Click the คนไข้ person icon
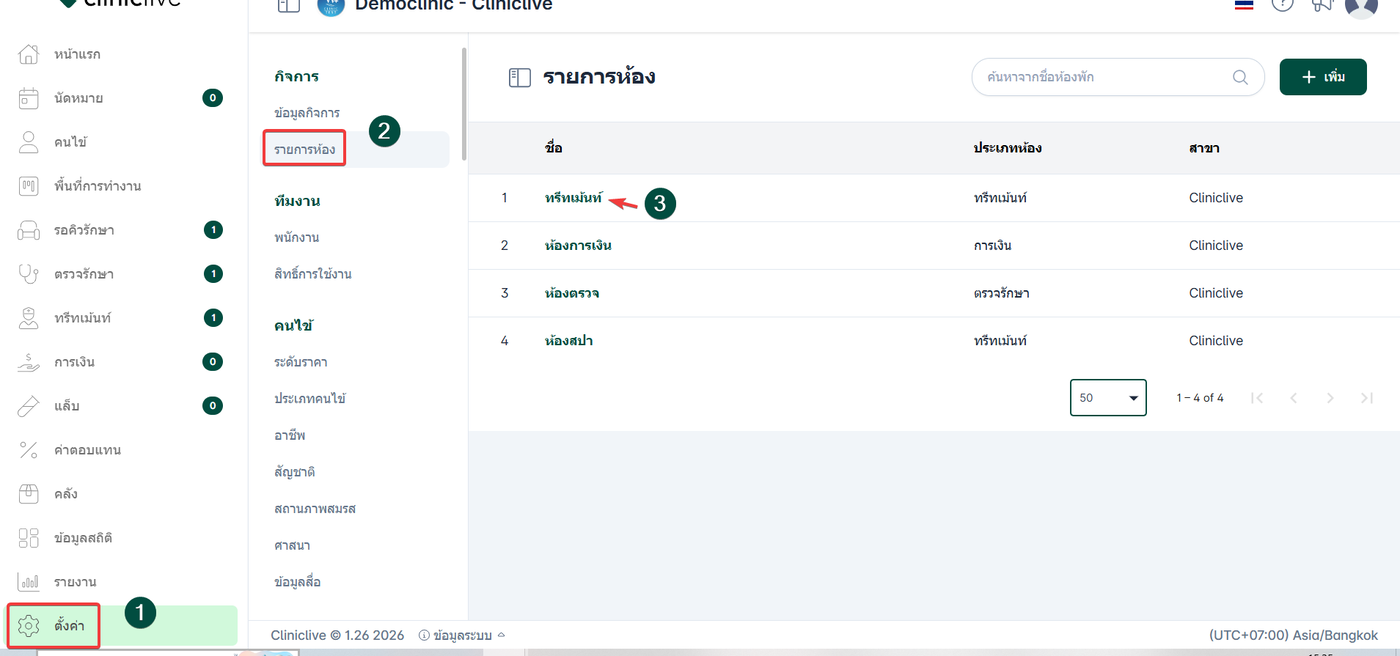 point(29,142)
